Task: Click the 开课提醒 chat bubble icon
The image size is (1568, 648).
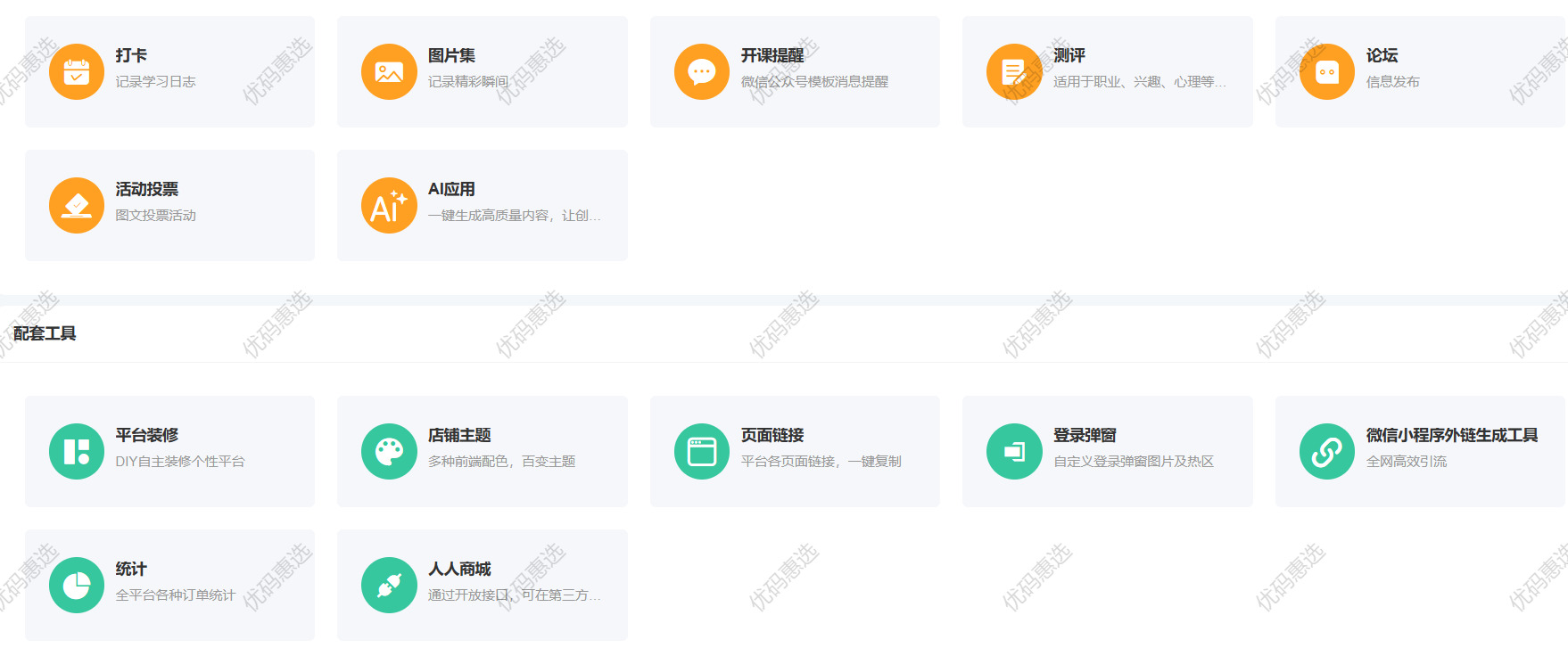Action: [702, 71]
